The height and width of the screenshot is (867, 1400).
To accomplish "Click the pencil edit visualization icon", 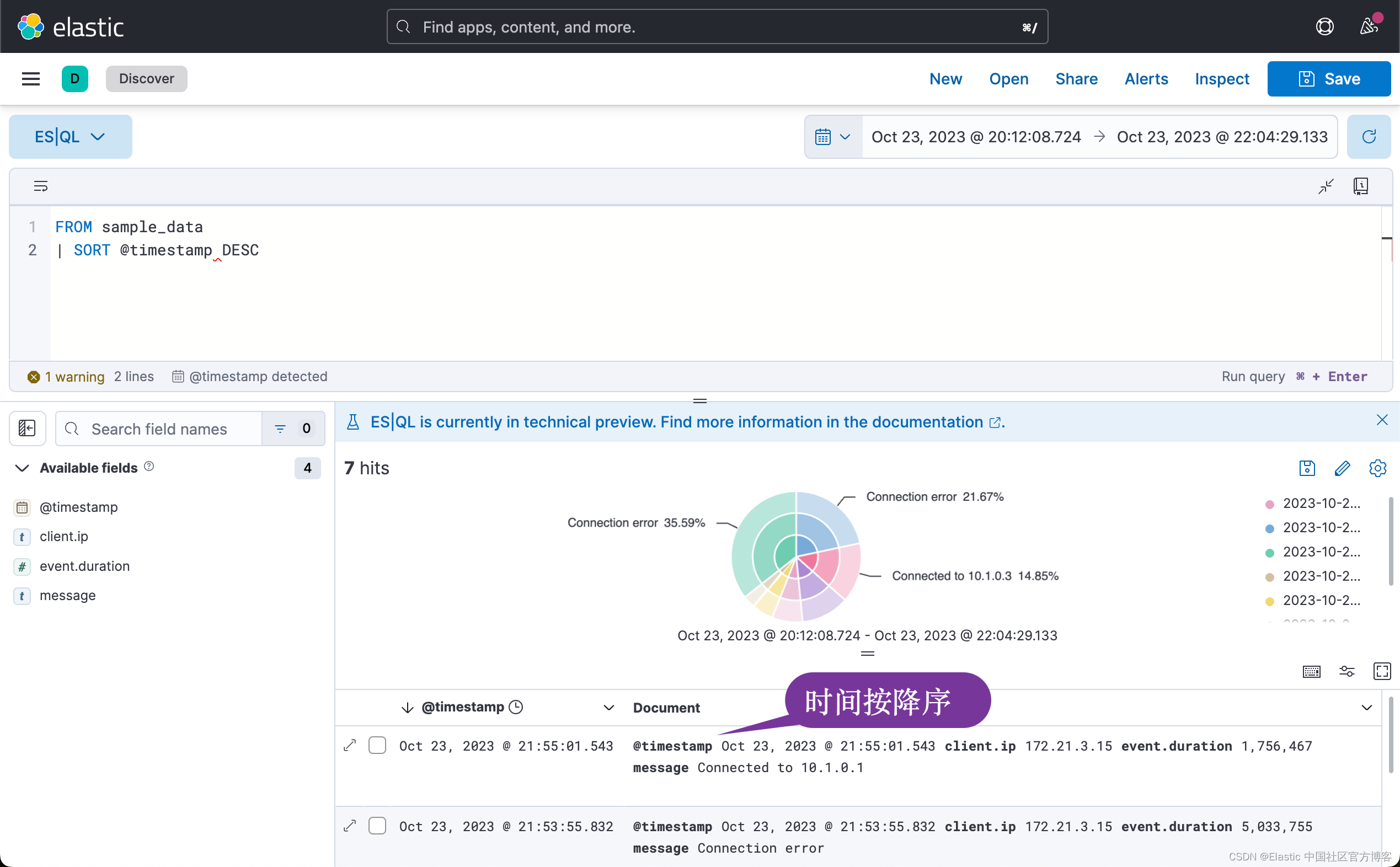I will tap(1342, 468).
